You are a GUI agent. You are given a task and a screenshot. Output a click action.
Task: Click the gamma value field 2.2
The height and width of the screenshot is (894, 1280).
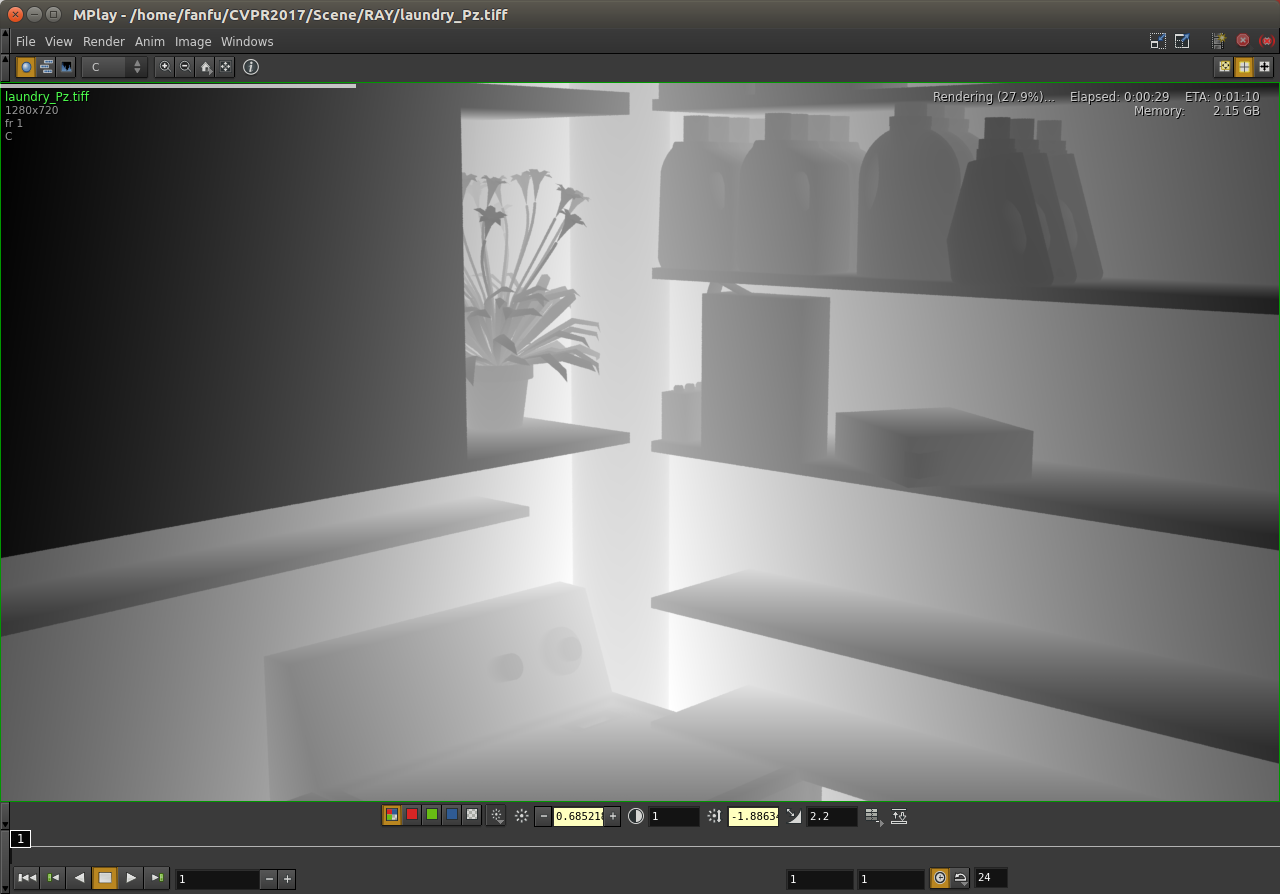tap(832, 816)
